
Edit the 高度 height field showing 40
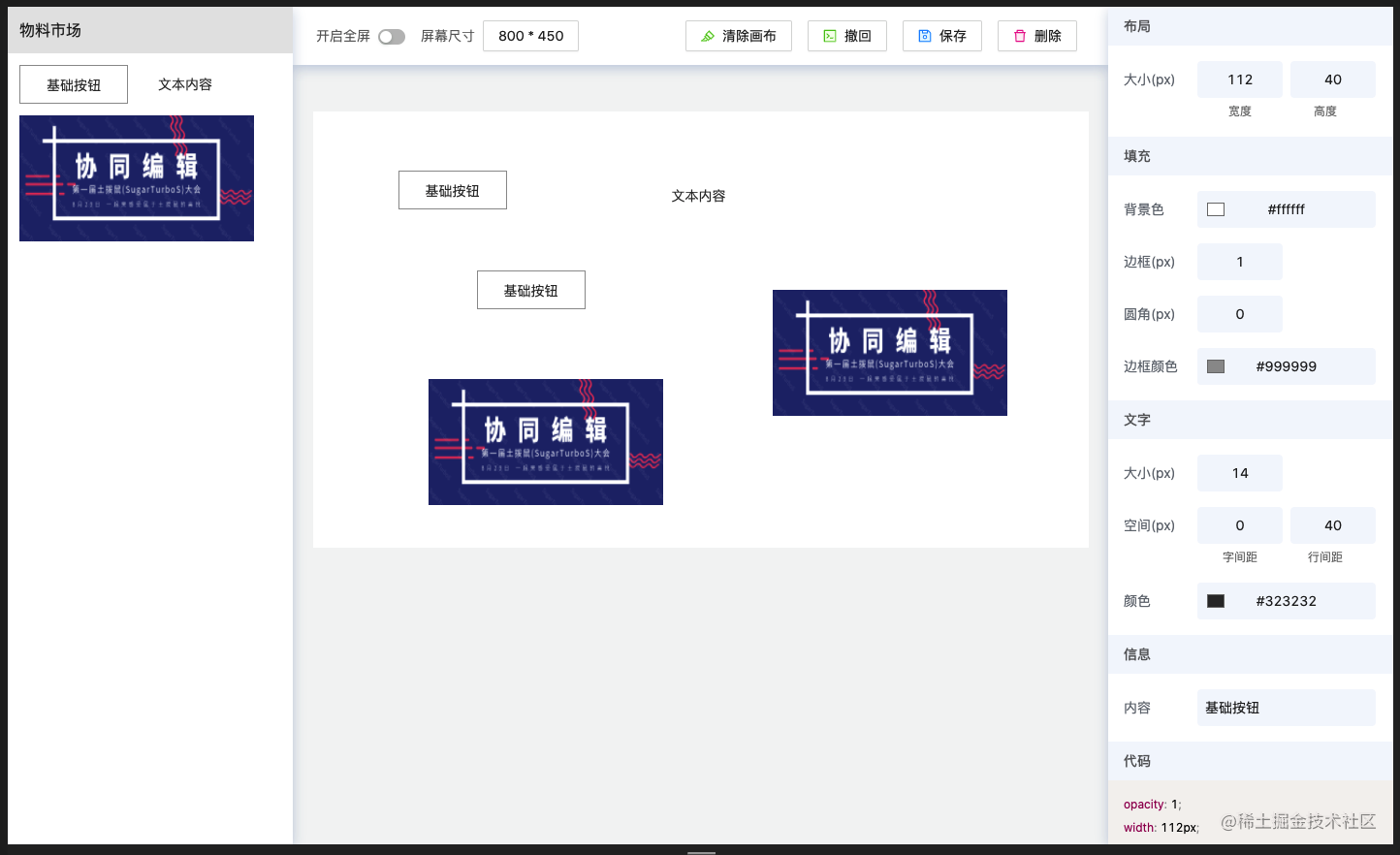1333,79
